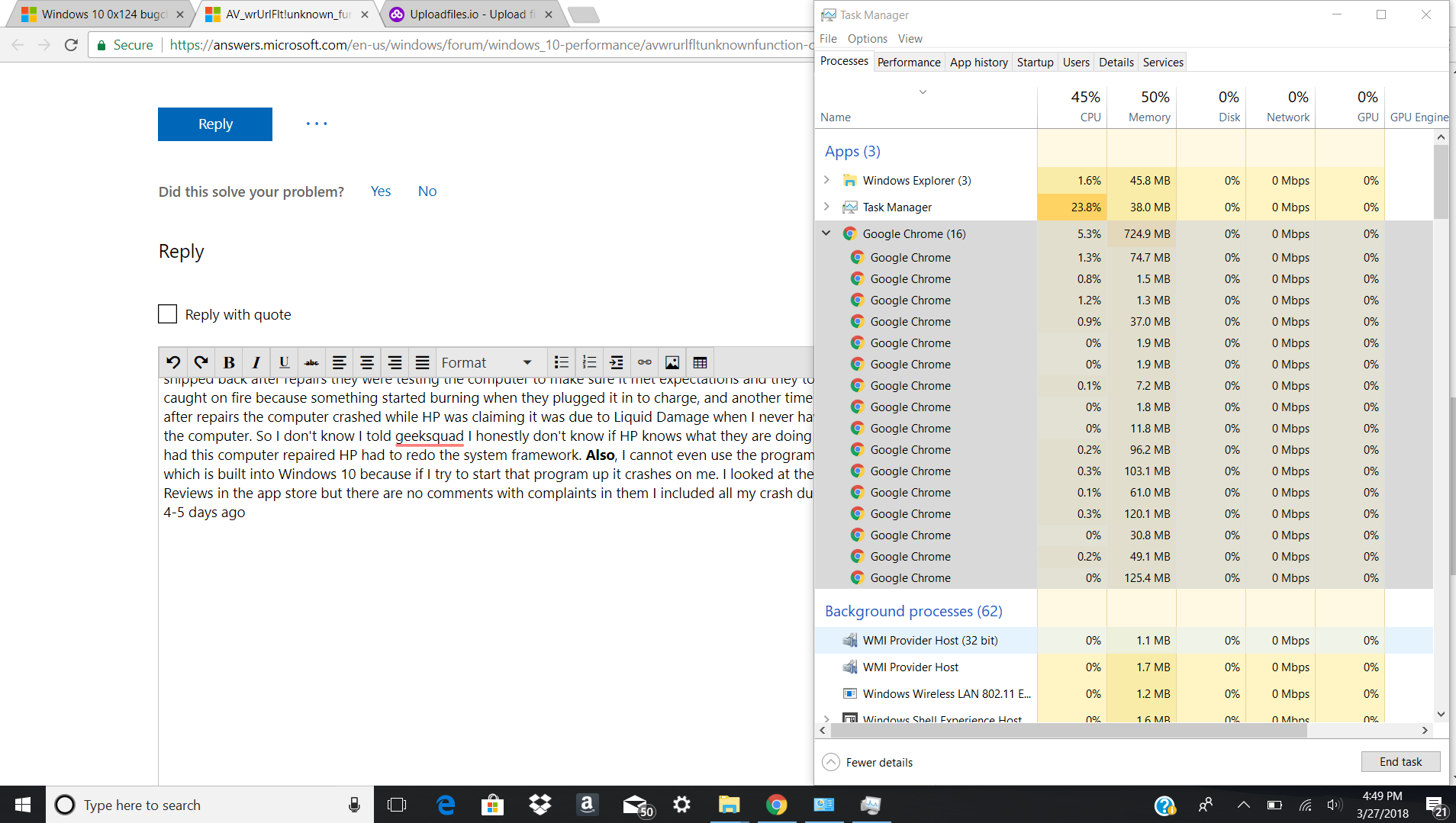Image resolution: width=1456 pixels, height=823 pixels.
Task: Switch to Startup tab
Action: [x=1036, y=63]
